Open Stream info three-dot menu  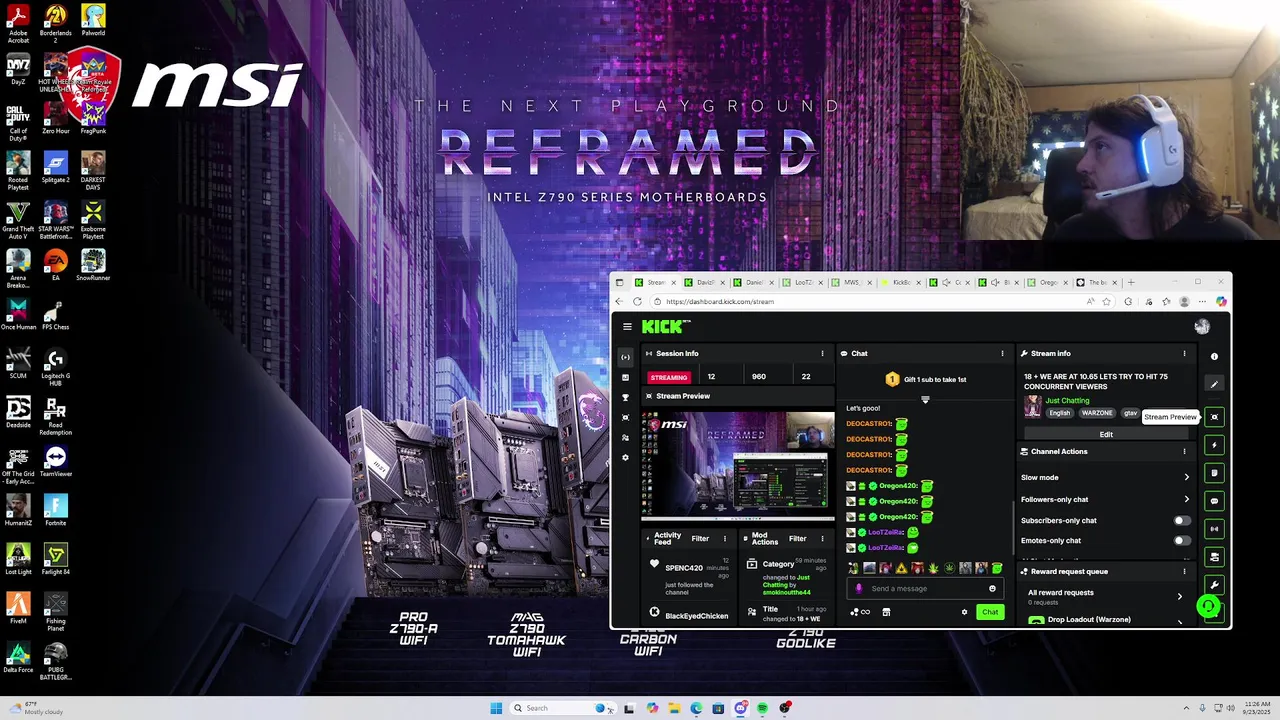1184,353
